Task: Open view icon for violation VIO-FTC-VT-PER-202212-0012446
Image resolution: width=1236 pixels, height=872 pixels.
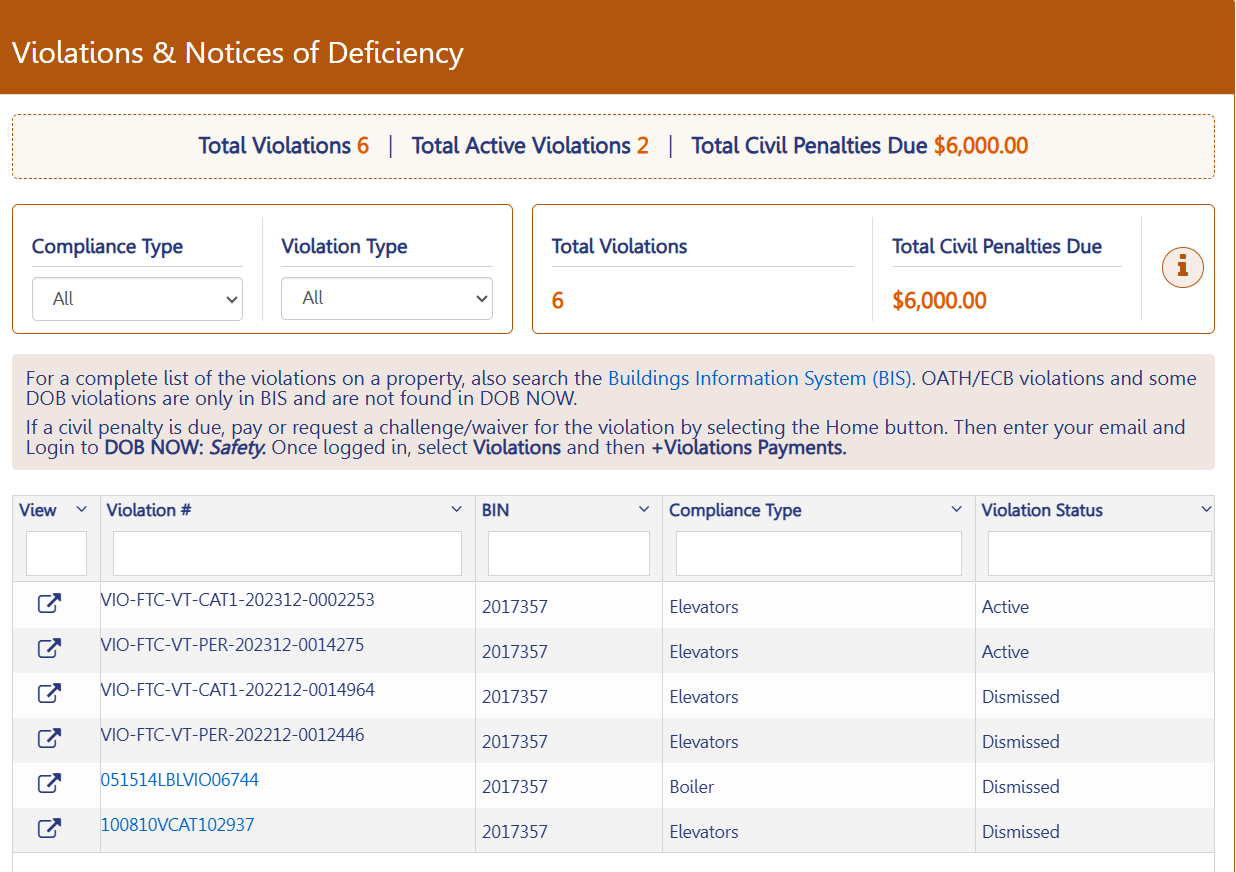Action: pos(49,739)
